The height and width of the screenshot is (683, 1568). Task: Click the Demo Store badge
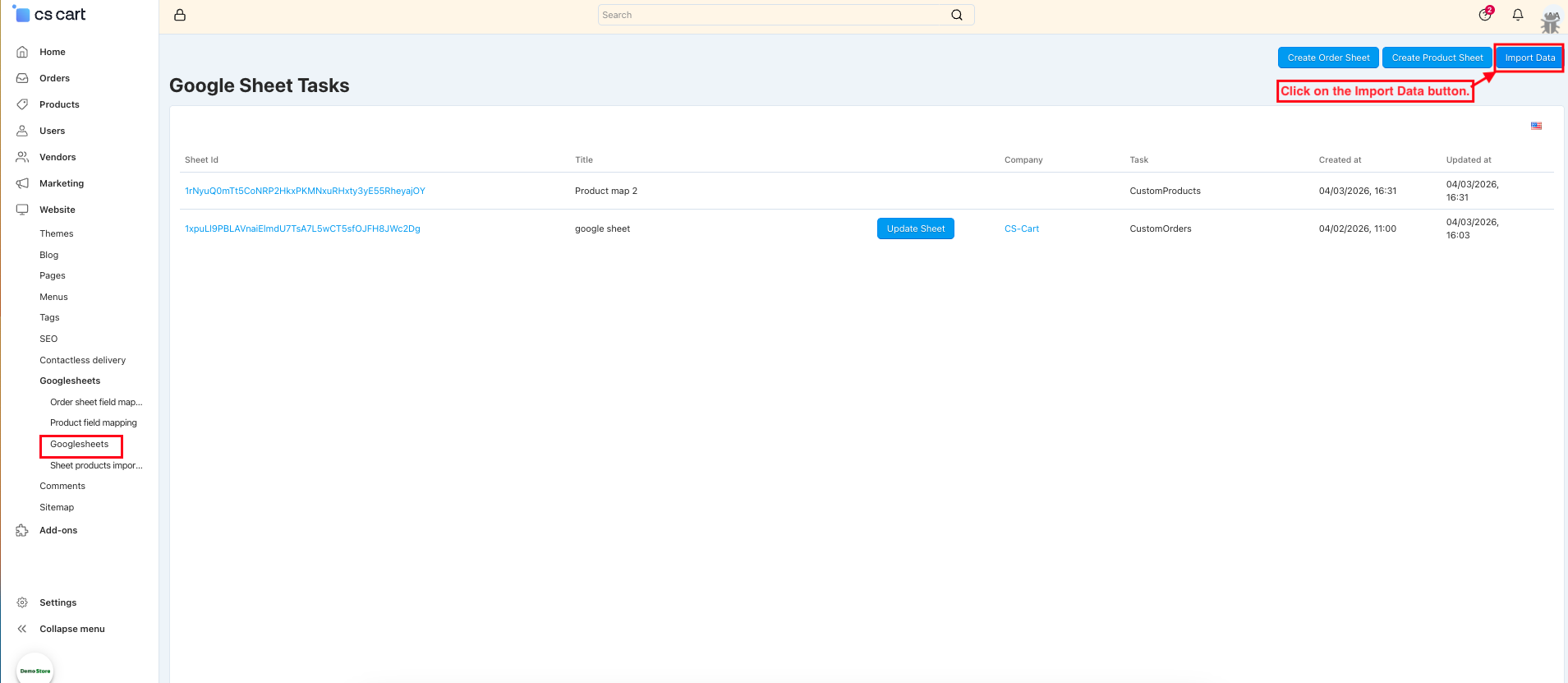[34, 669]
